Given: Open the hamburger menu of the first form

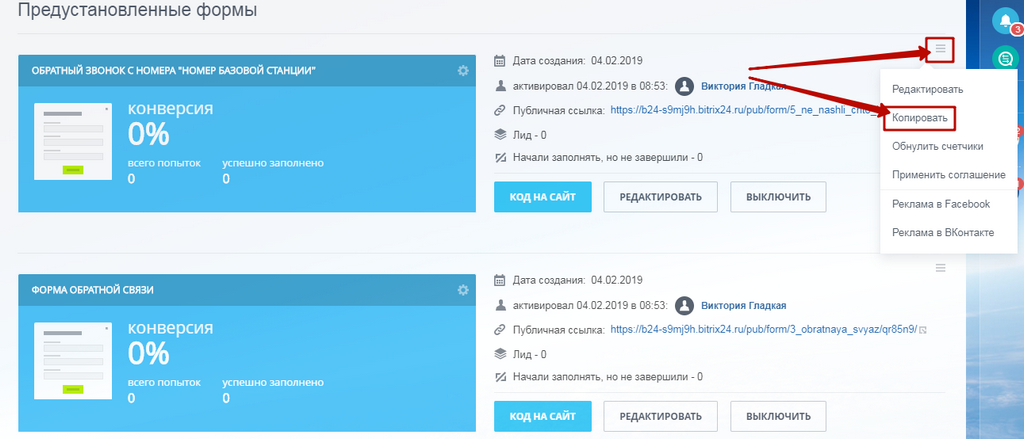Looking at the screenshot, I should tap(940, 48).
